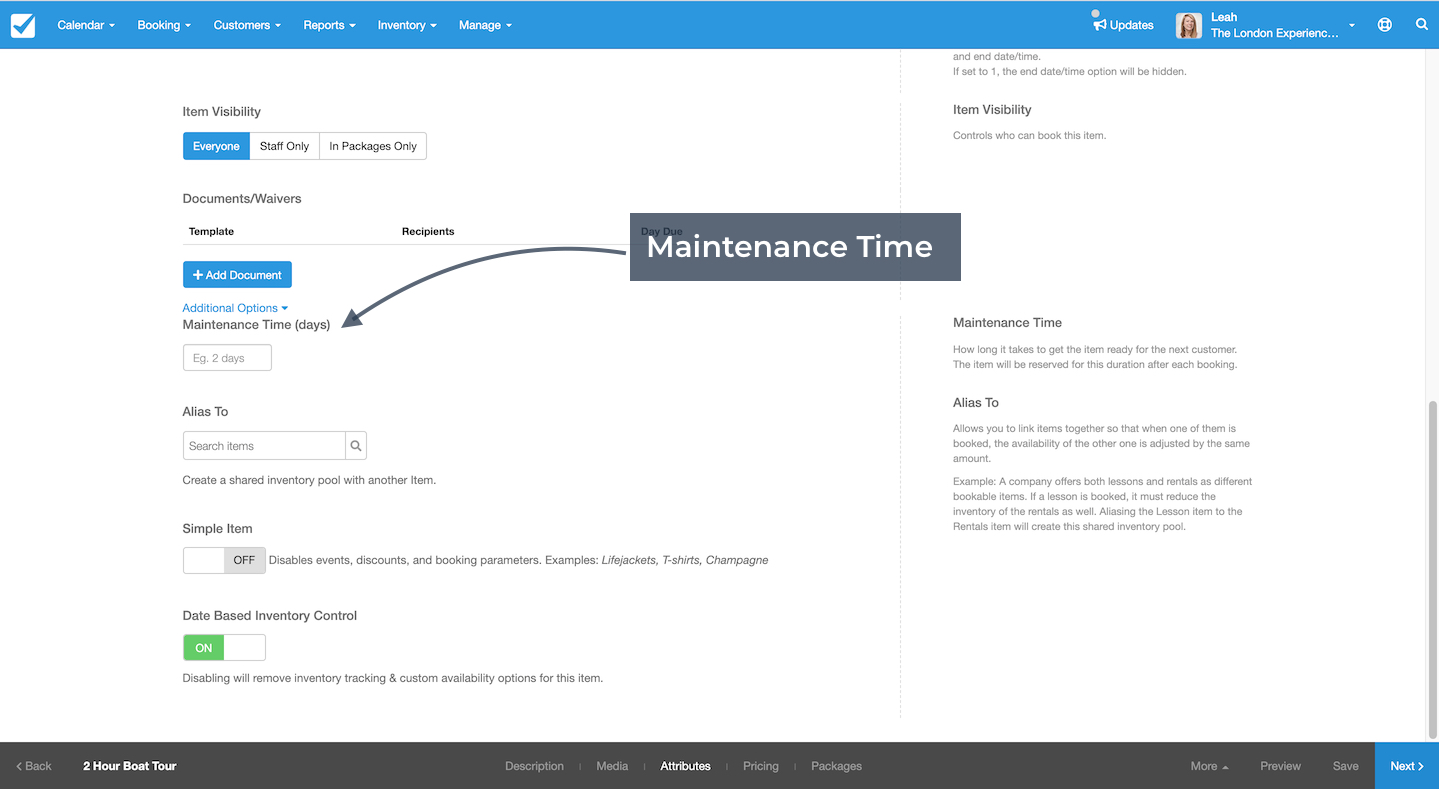Screen dimensions: 1439x789
Task: Open the Updates megaphone notifications
Action: 1123,25
